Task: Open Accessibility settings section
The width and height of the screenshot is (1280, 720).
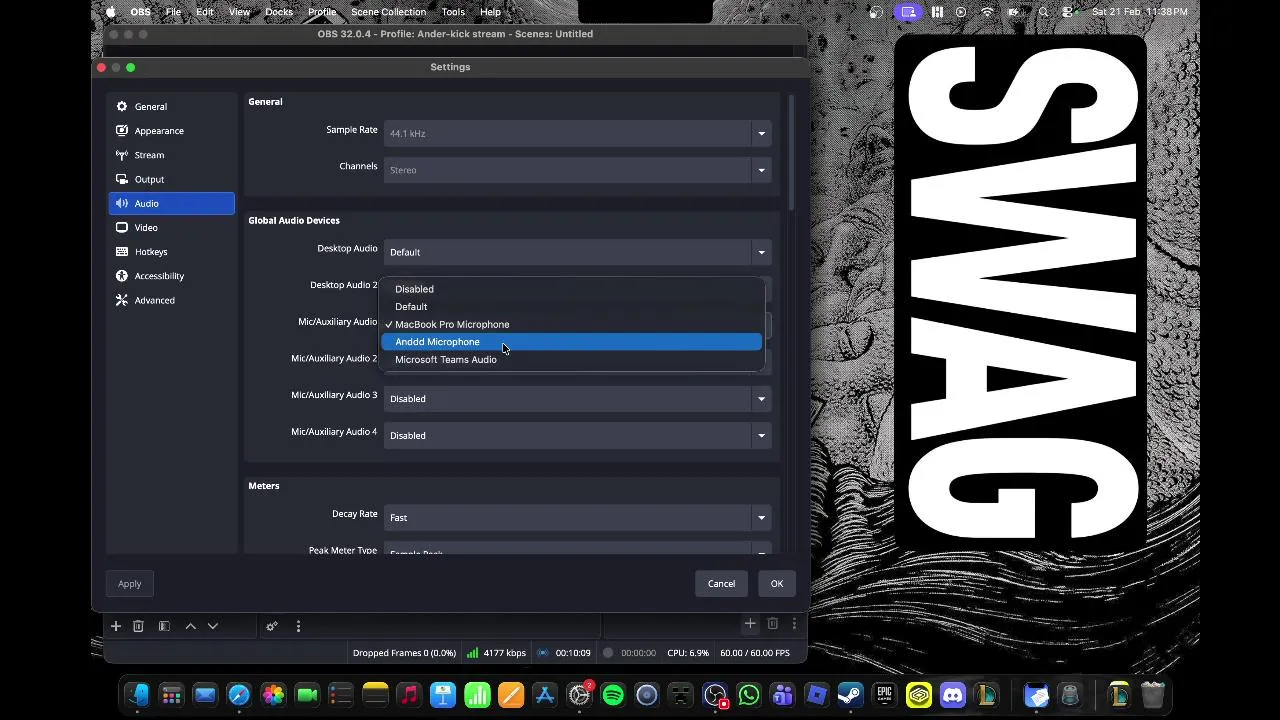Action: (x=171, y=276)
